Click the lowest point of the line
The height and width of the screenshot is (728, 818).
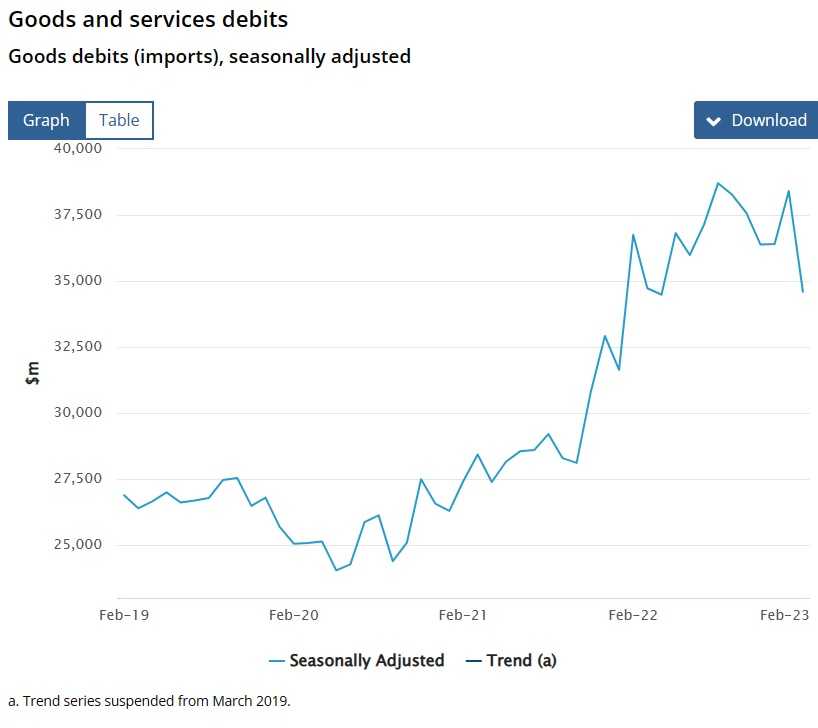pyautogui.click(x=336, y=570)
